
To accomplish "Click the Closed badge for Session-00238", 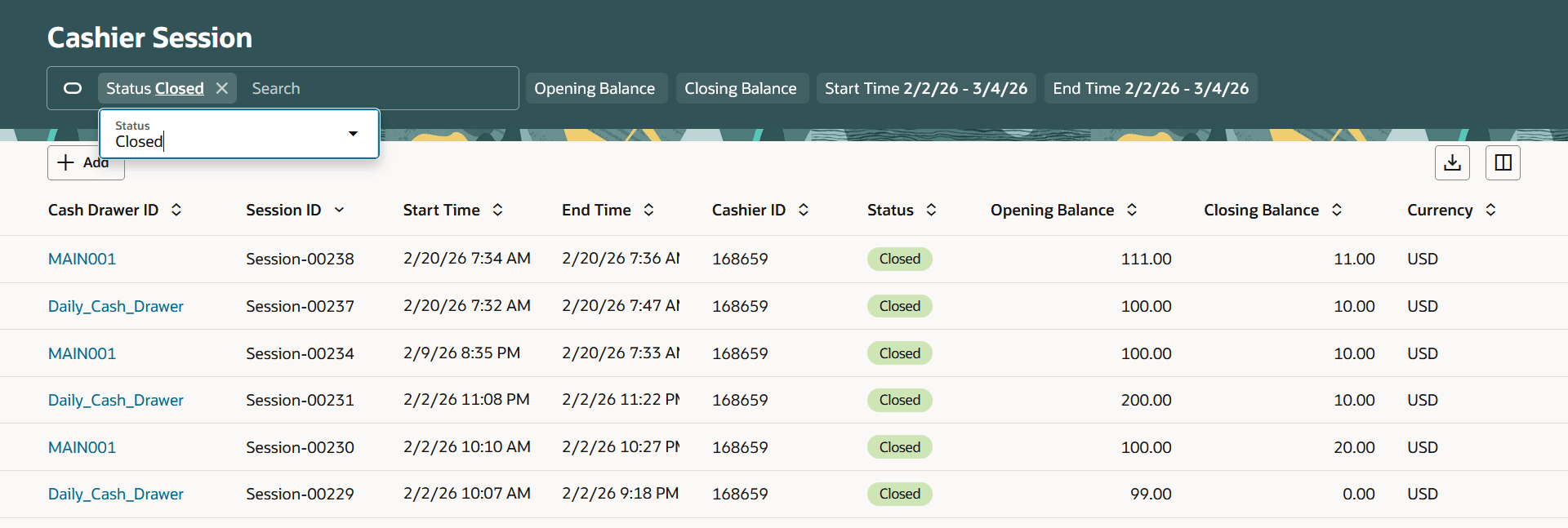I will [x=899, y=259].
